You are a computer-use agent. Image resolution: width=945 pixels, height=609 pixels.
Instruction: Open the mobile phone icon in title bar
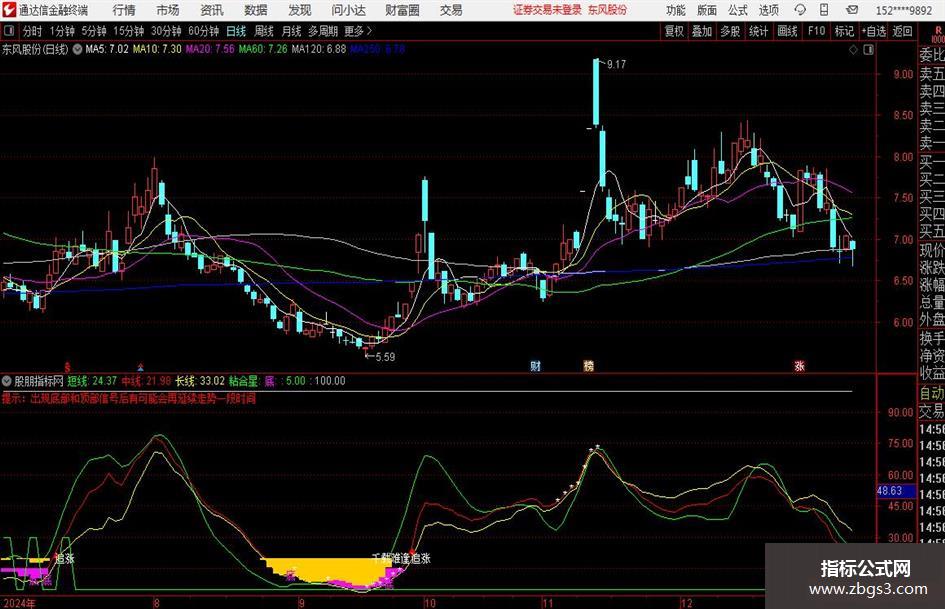(x=824, y=10)
